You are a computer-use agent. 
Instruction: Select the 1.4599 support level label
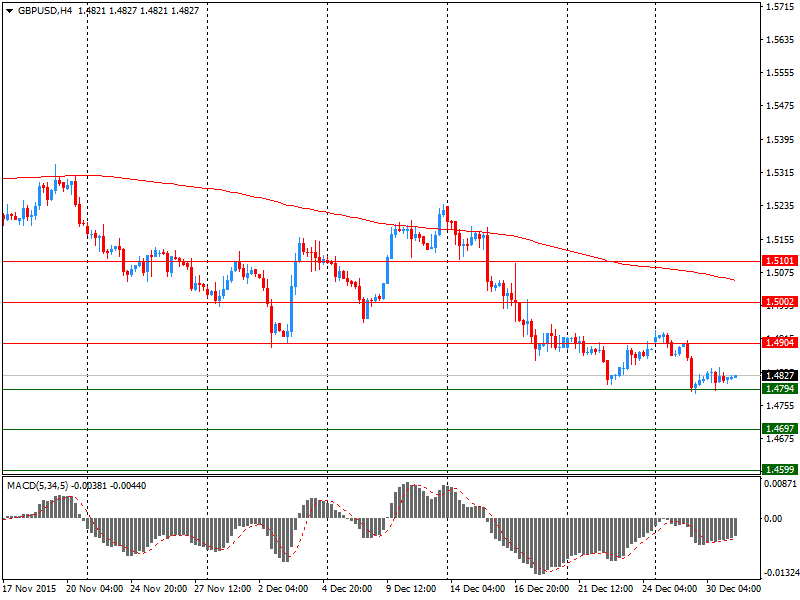(779, 469)
